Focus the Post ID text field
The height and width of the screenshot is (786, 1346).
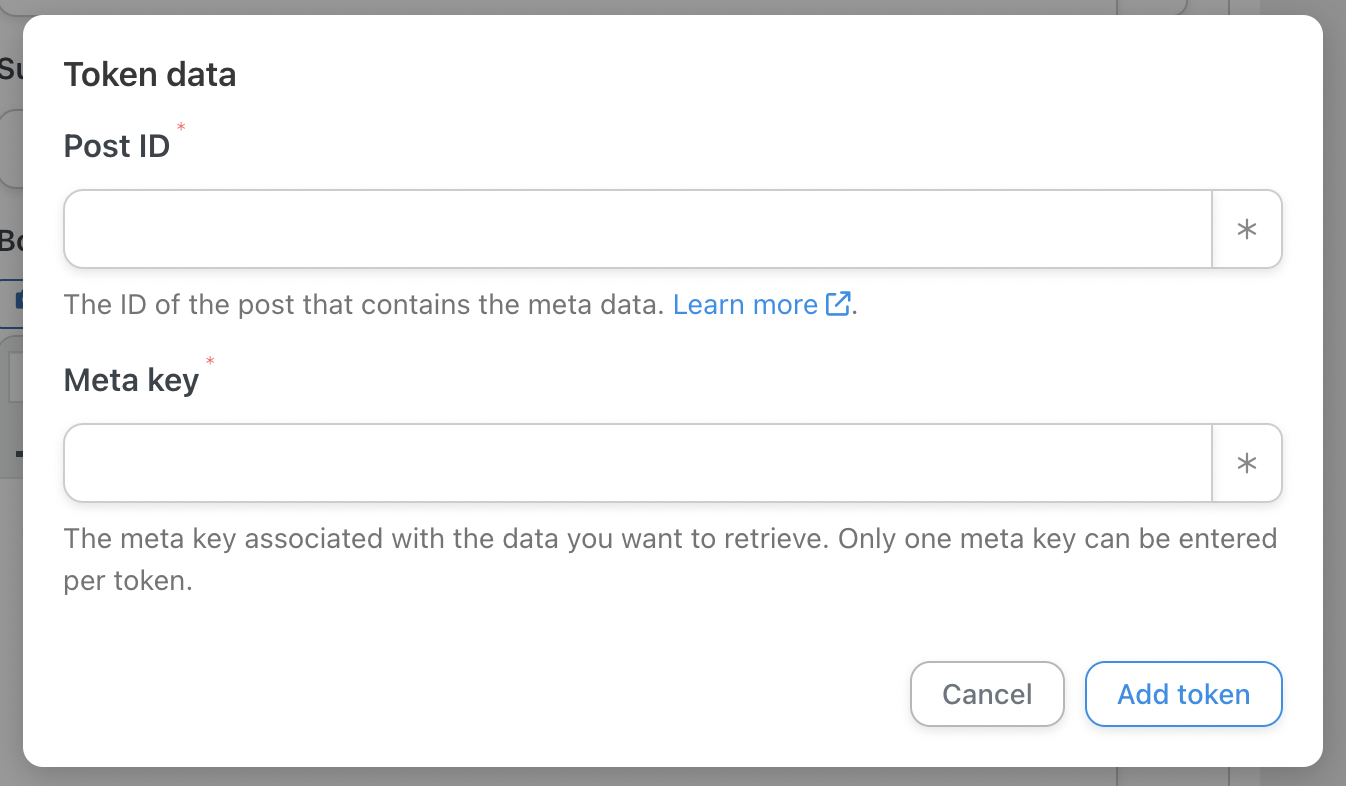click(638, 229)
